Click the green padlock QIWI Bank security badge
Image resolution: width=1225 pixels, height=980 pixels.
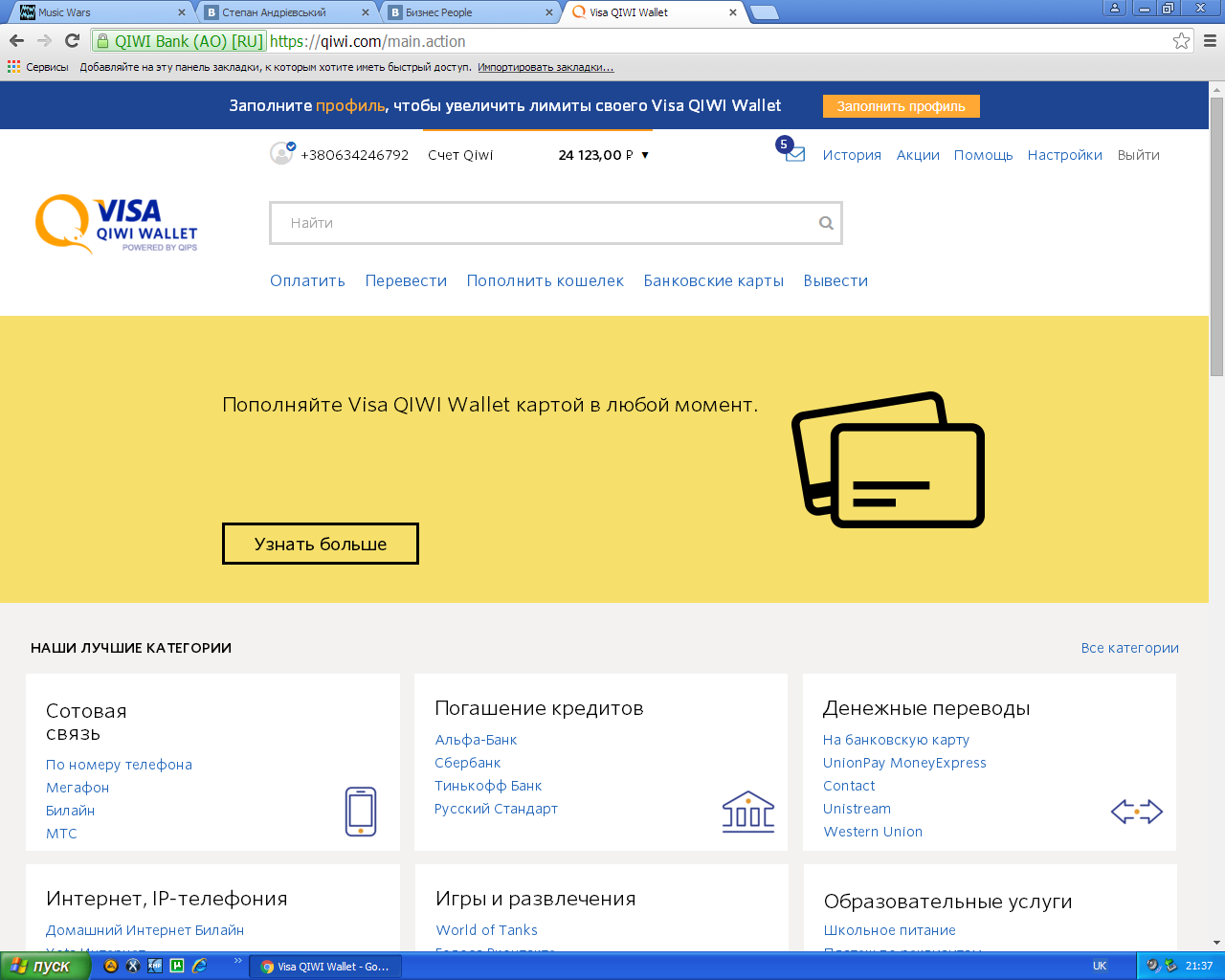179,41
